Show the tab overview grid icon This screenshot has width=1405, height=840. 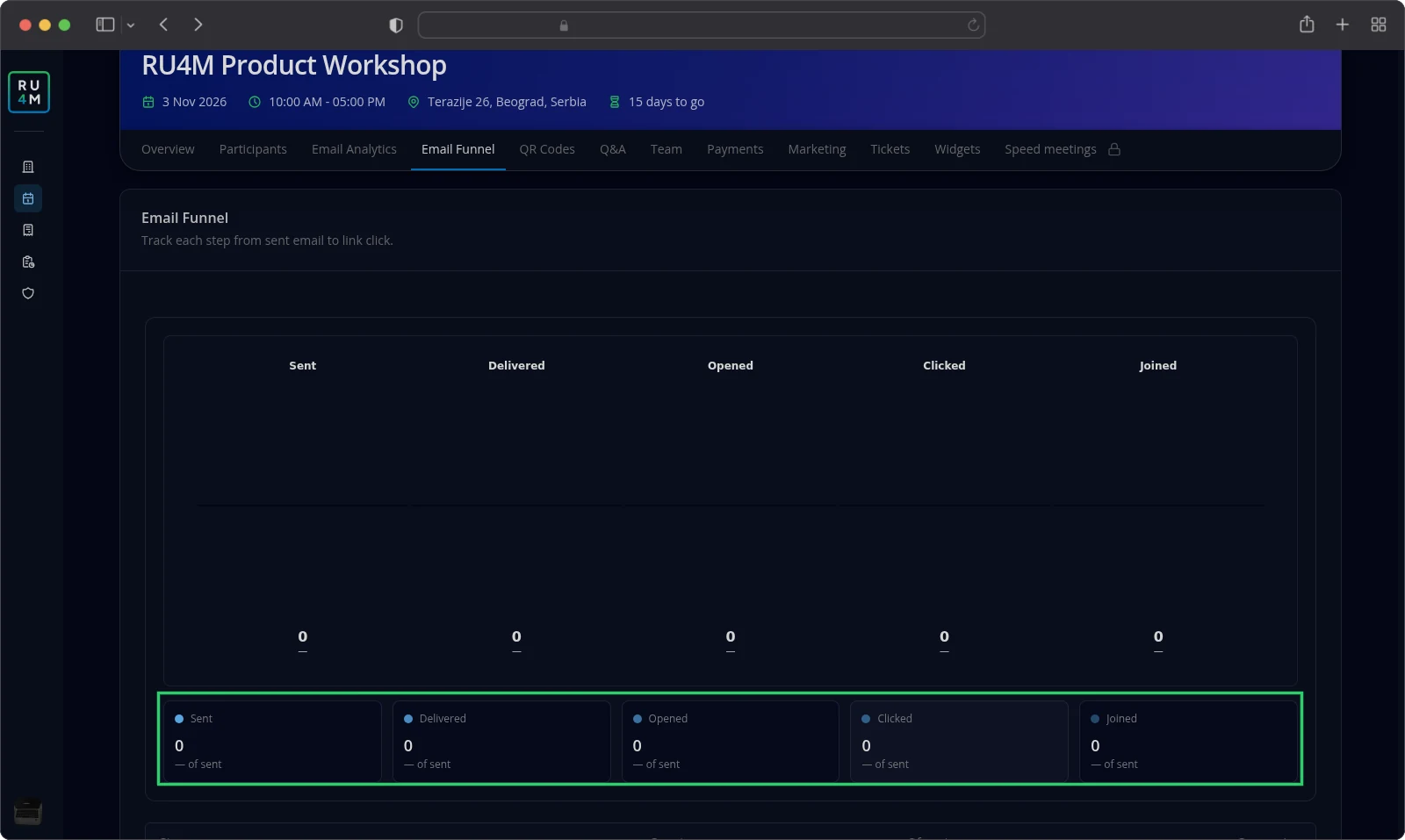coord(1379,25)
